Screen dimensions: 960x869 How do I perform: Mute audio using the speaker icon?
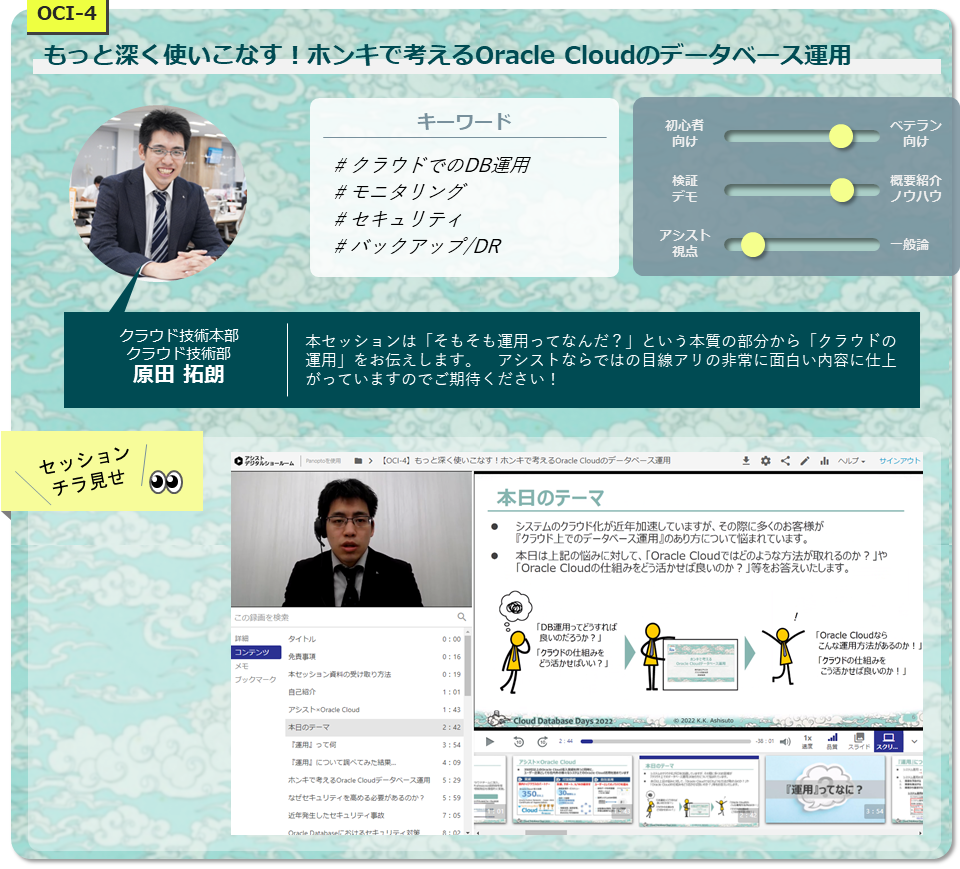(784, 742)
